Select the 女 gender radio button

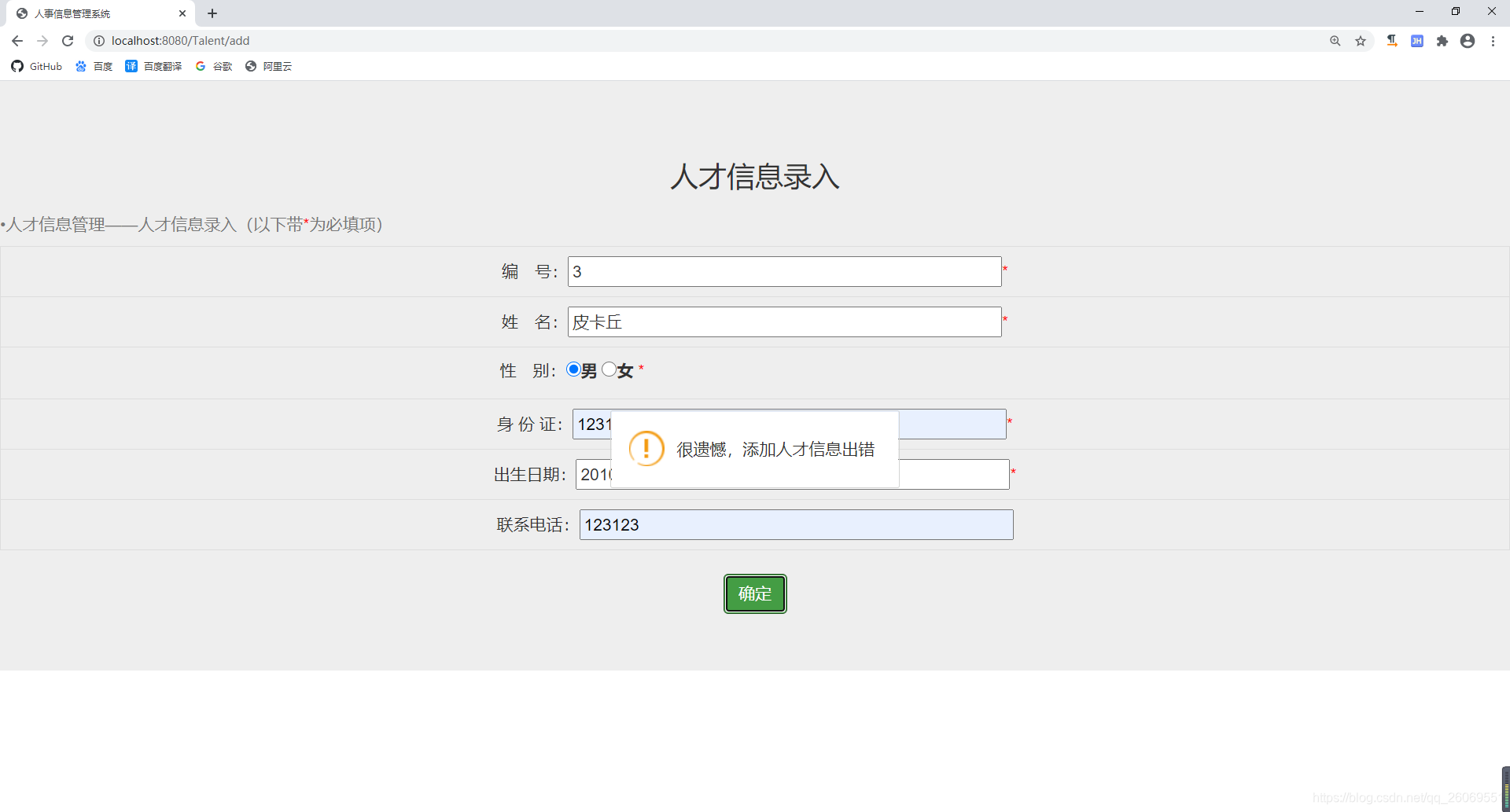(x=609, y=369)
